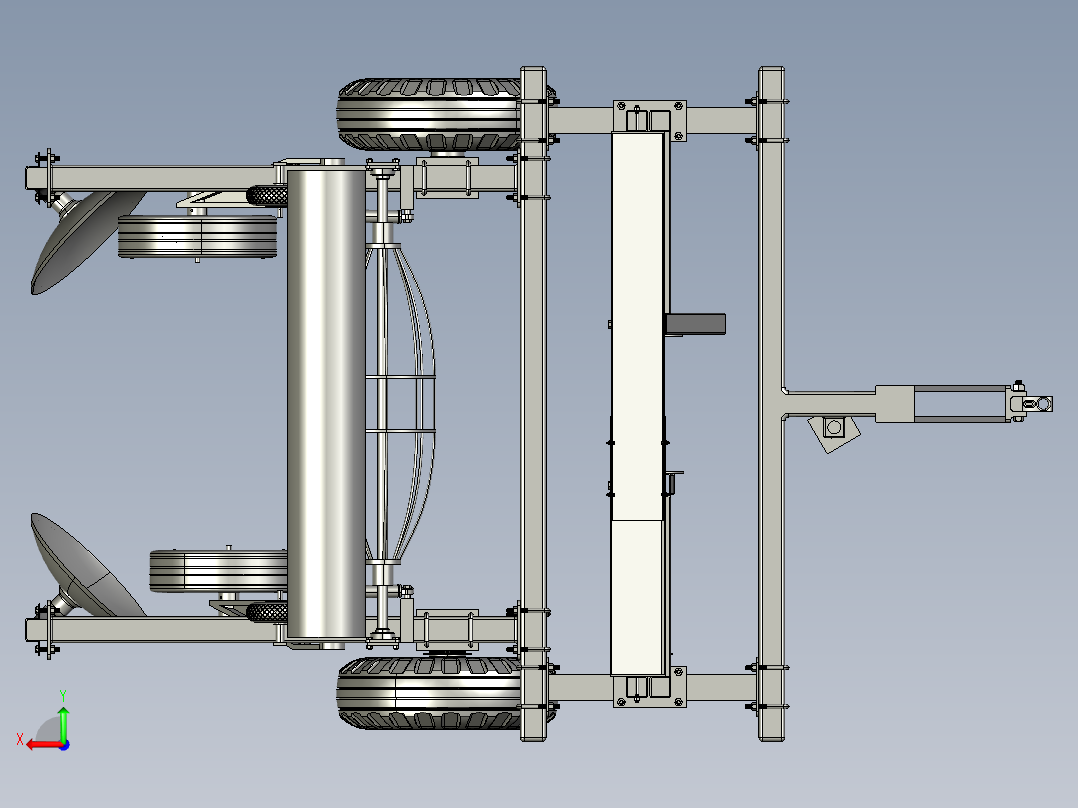Select the square bracket plate below the drawbar
Viewport: 1078px width, 808px height.
834,433
